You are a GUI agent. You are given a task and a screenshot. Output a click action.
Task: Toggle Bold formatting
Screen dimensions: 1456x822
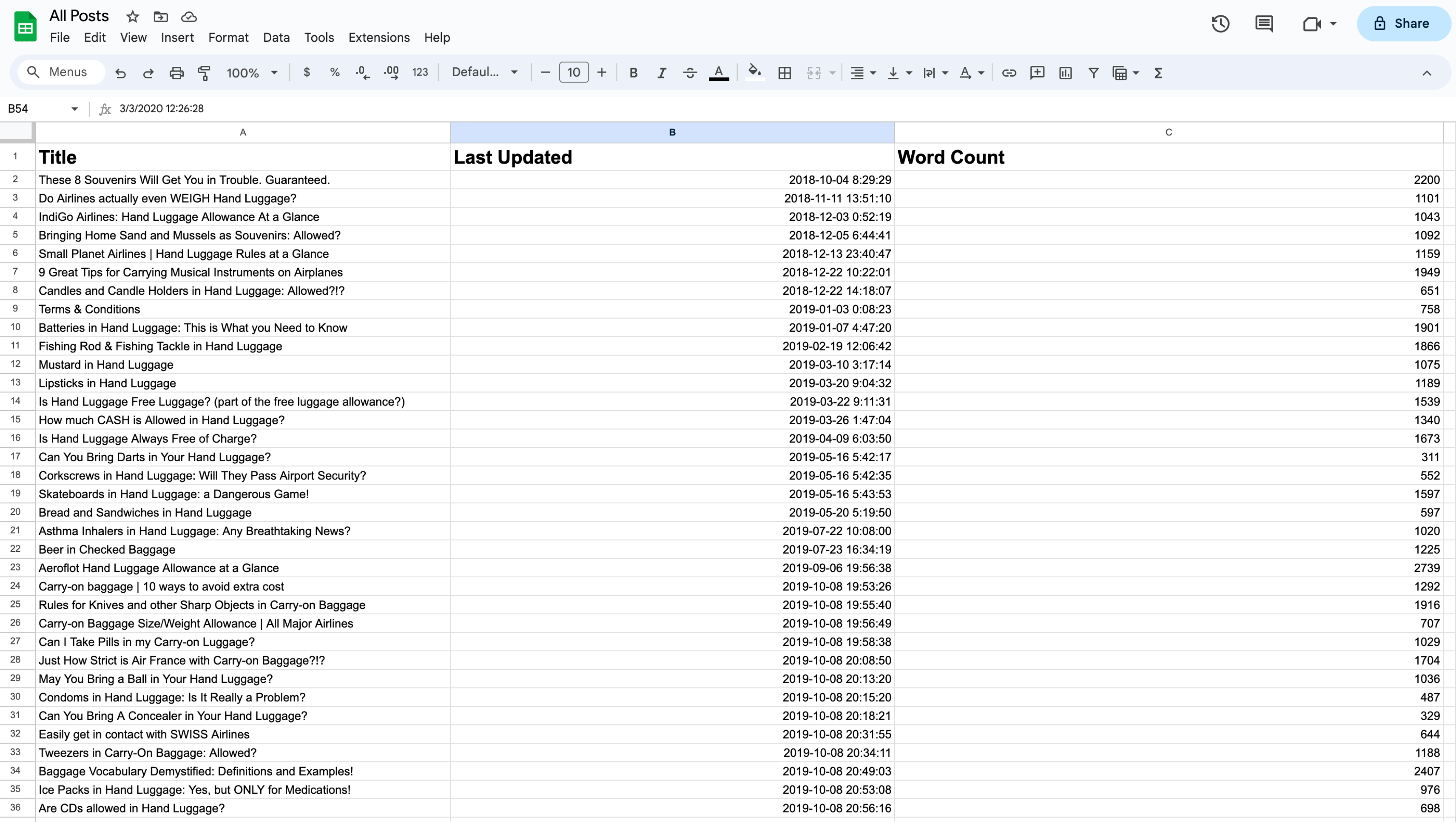coord(634,72)
